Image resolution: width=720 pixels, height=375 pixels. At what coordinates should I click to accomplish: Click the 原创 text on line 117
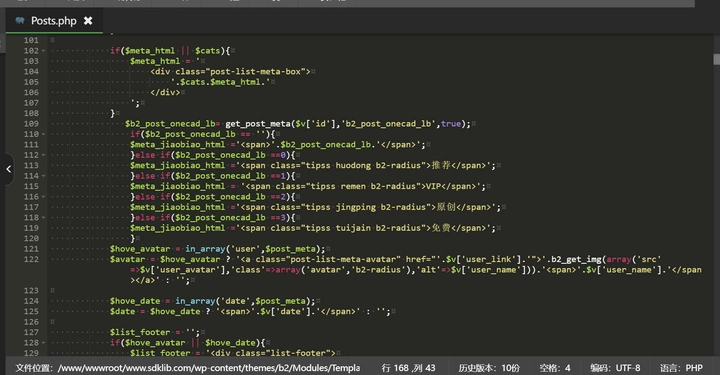point(446,207)
